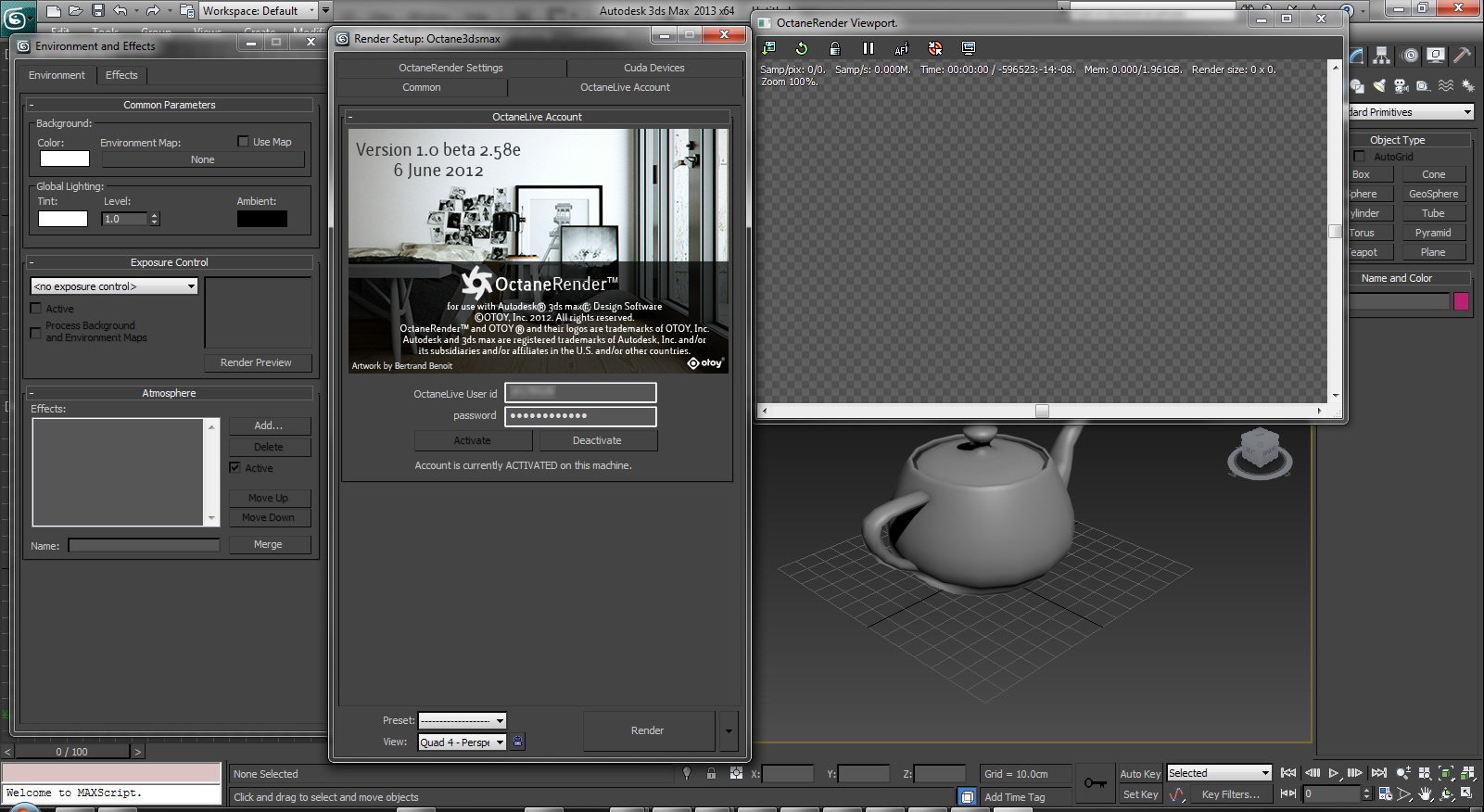
Task: Open the exposure control dropdown
Action: coord(115,286)
